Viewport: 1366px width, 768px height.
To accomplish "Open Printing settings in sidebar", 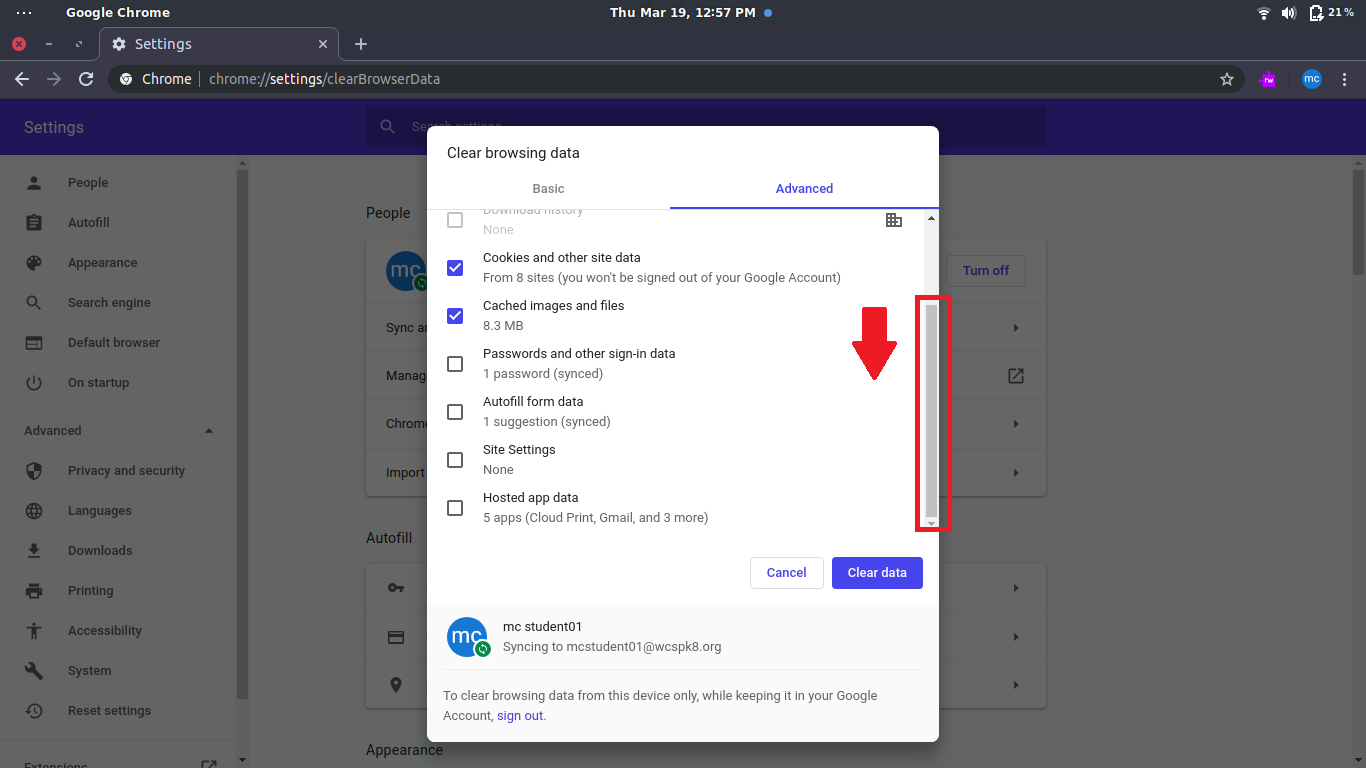I will coord(90,591).
